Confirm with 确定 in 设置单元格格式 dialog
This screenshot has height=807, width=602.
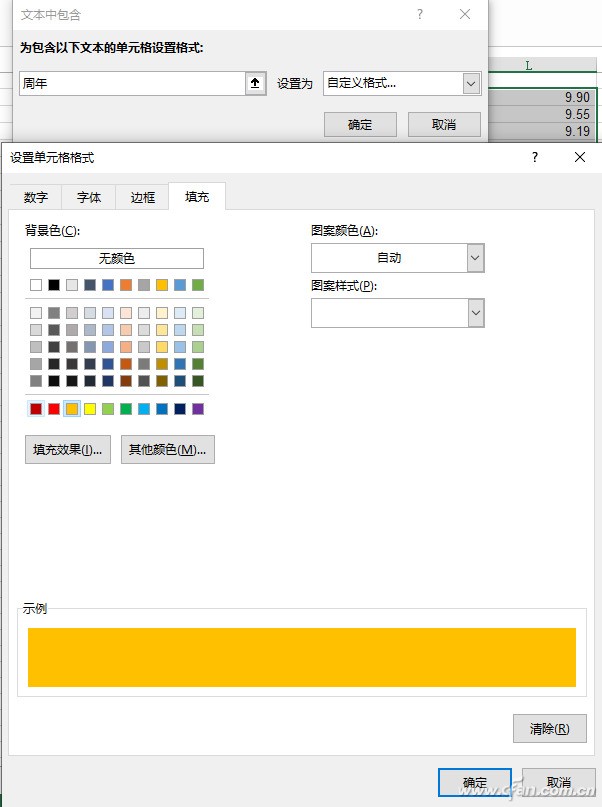tap(474, 782)
